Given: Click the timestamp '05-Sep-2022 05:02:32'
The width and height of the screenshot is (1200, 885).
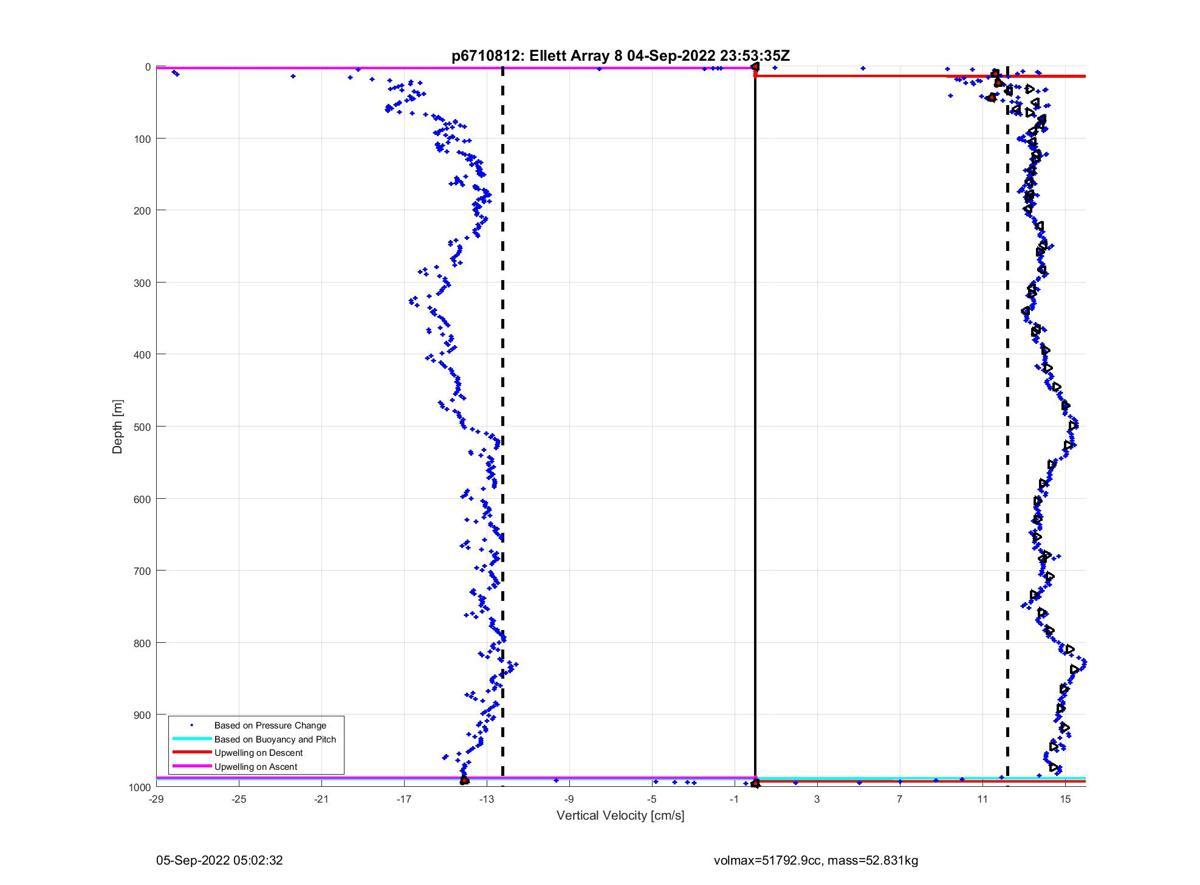Looking at the screenshot, I should pyautogui.click(x=219, y=860).
